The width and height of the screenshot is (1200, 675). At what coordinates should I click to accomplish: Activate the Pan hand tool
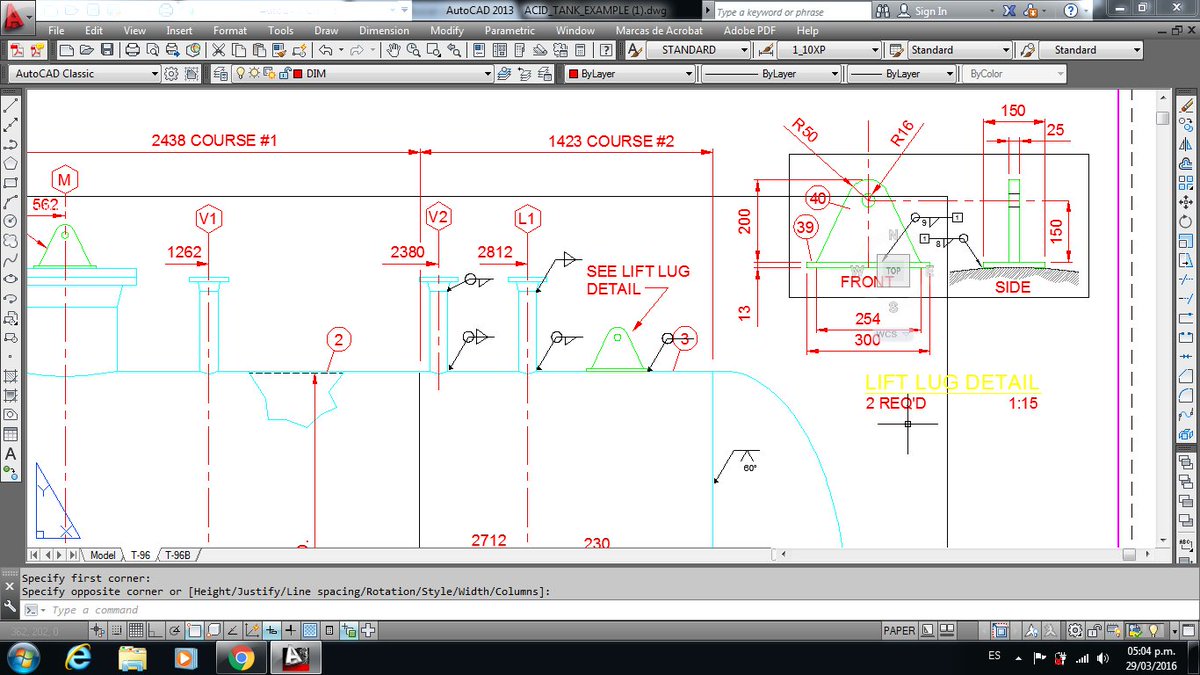(394, 50)
